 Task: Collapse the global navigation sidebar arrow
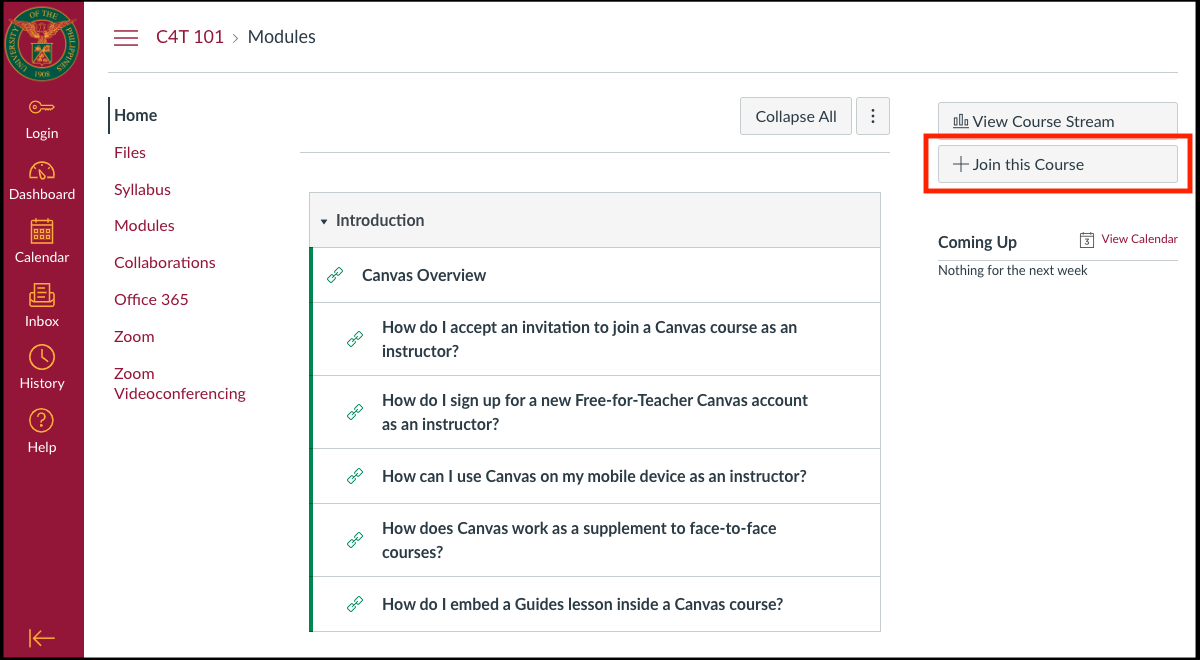pos(42,638)
